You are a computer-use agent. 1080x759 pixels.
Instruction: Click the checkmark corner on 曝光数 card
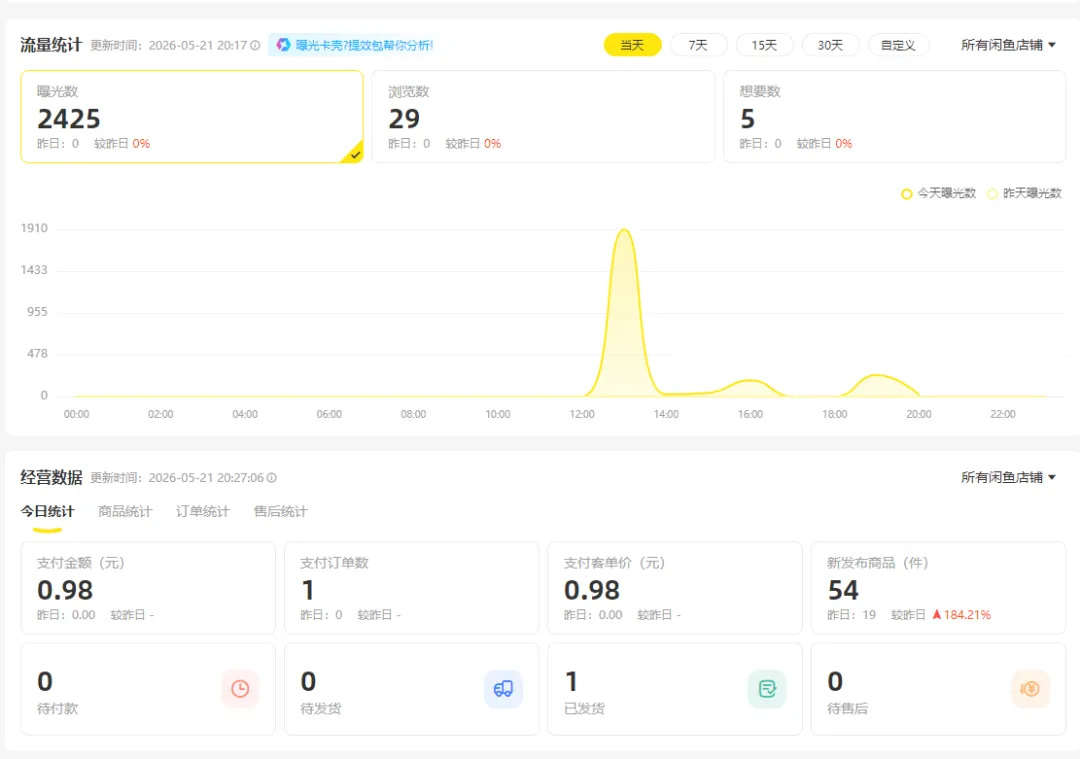tap(354, 154)
